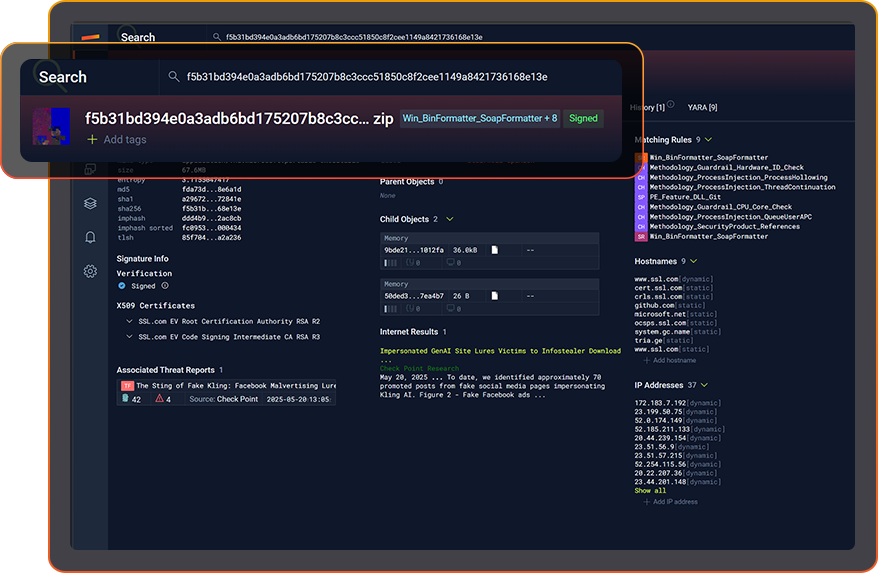This screenshot has width=878, height=573.
Task: Click Methodology_SecurityProduct_References rule
Action: pyautogui.click(x=725, y=227)
